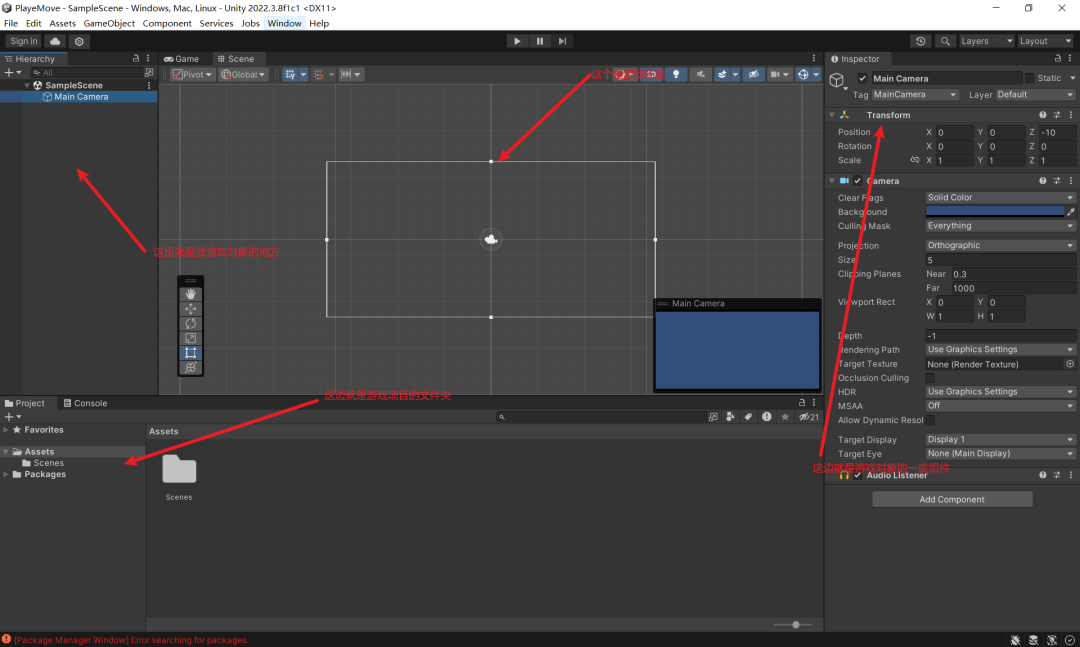Select the Scale tool in the Scene overlay
Screen dimensions: 1080x647
191,338
